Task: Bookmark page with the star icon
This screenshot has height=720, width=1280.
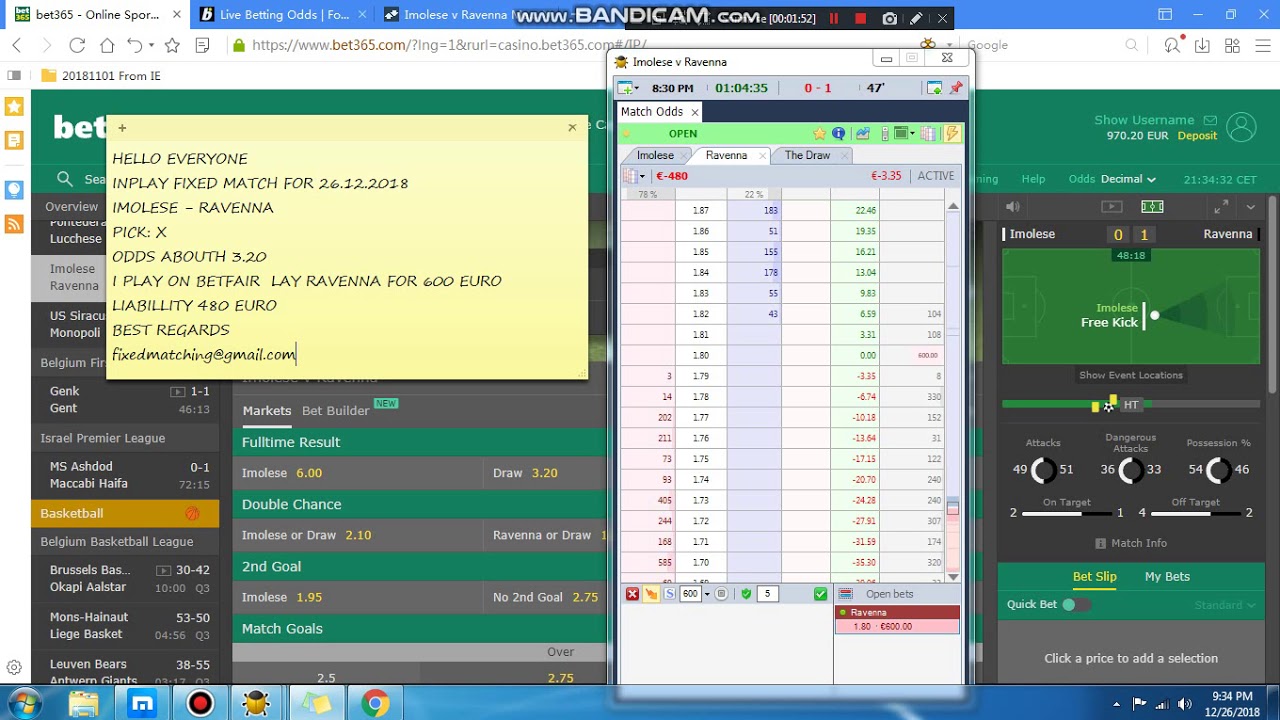Action: (172, 45)
